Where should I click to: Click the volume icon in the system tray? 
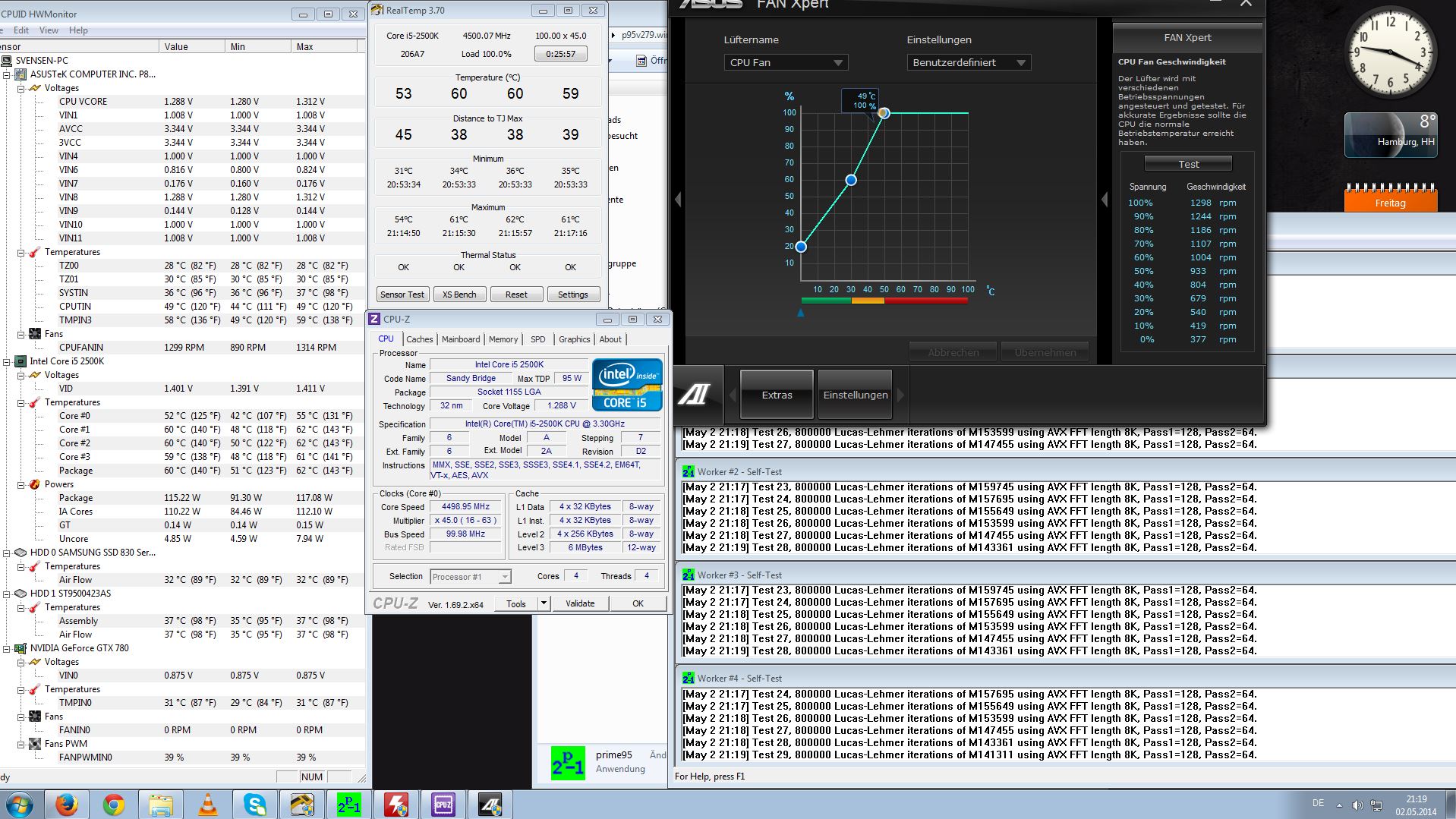[x=1357, y=805]
